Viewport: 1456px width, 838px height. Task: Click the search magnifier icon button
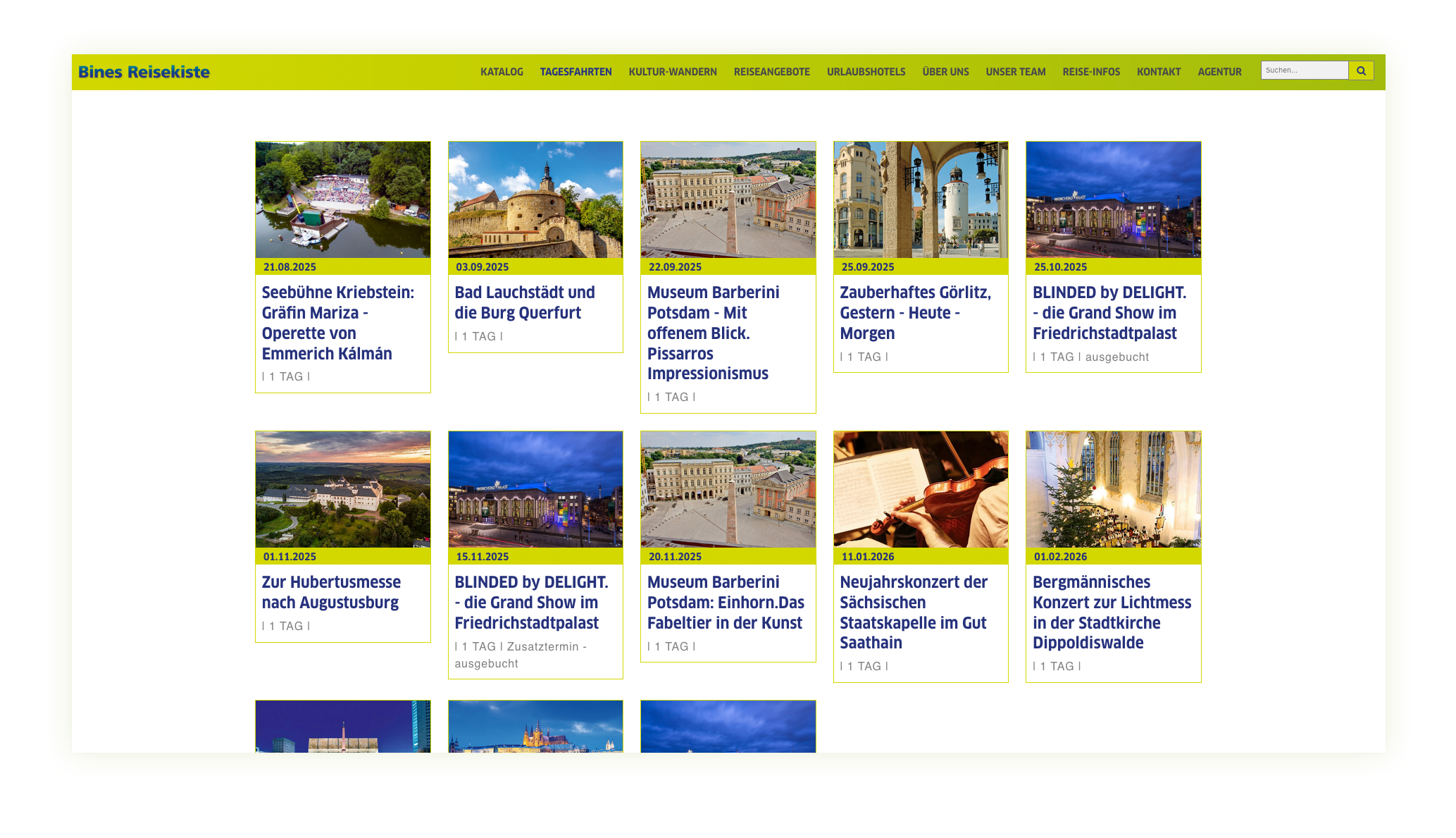(x=1361, y=70)
